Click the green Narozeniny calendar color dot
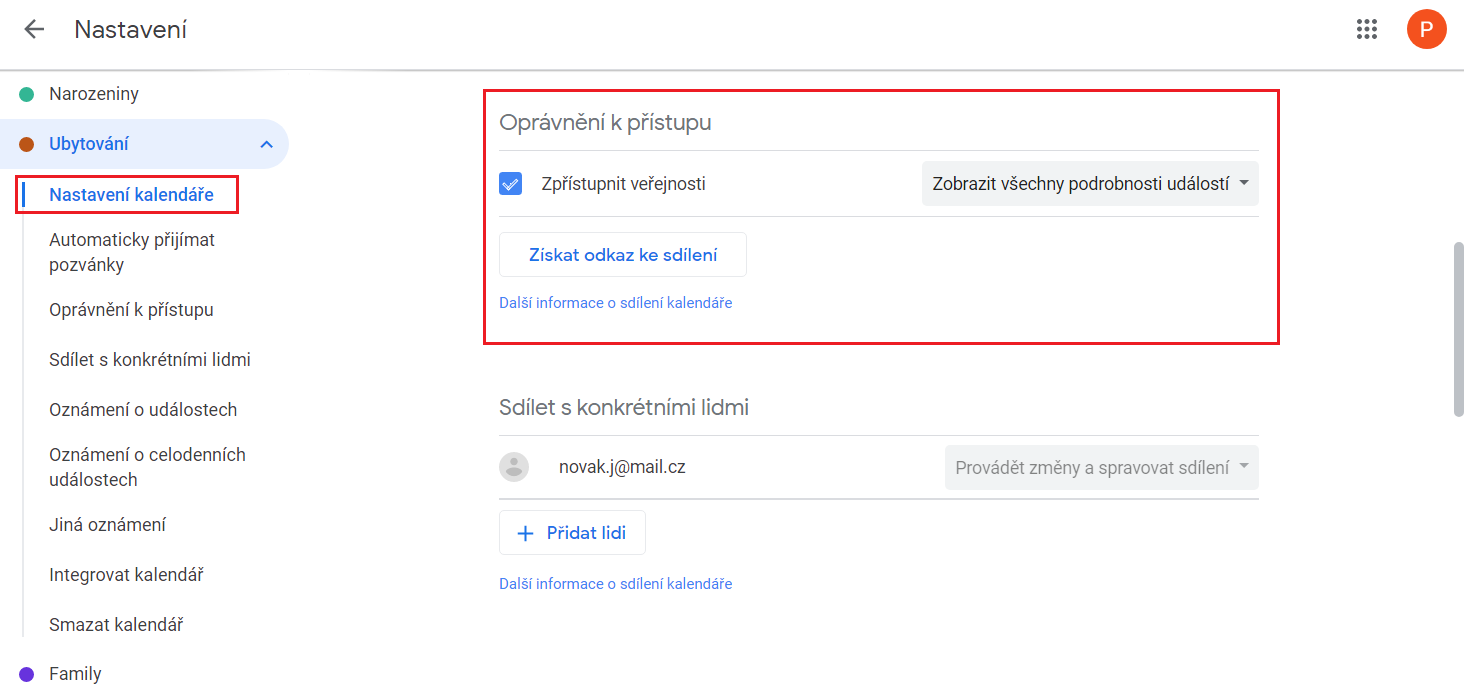 27,95
